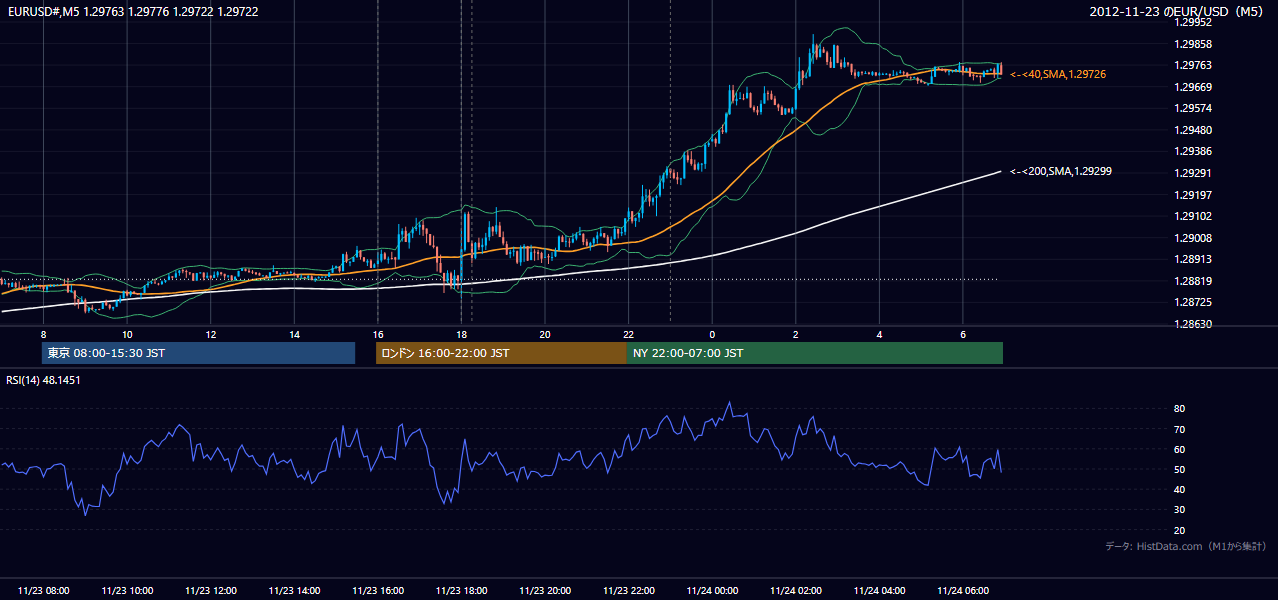Click the 11/24 04:00 time label
1278x600 pixels.
[x=879, y=590]
